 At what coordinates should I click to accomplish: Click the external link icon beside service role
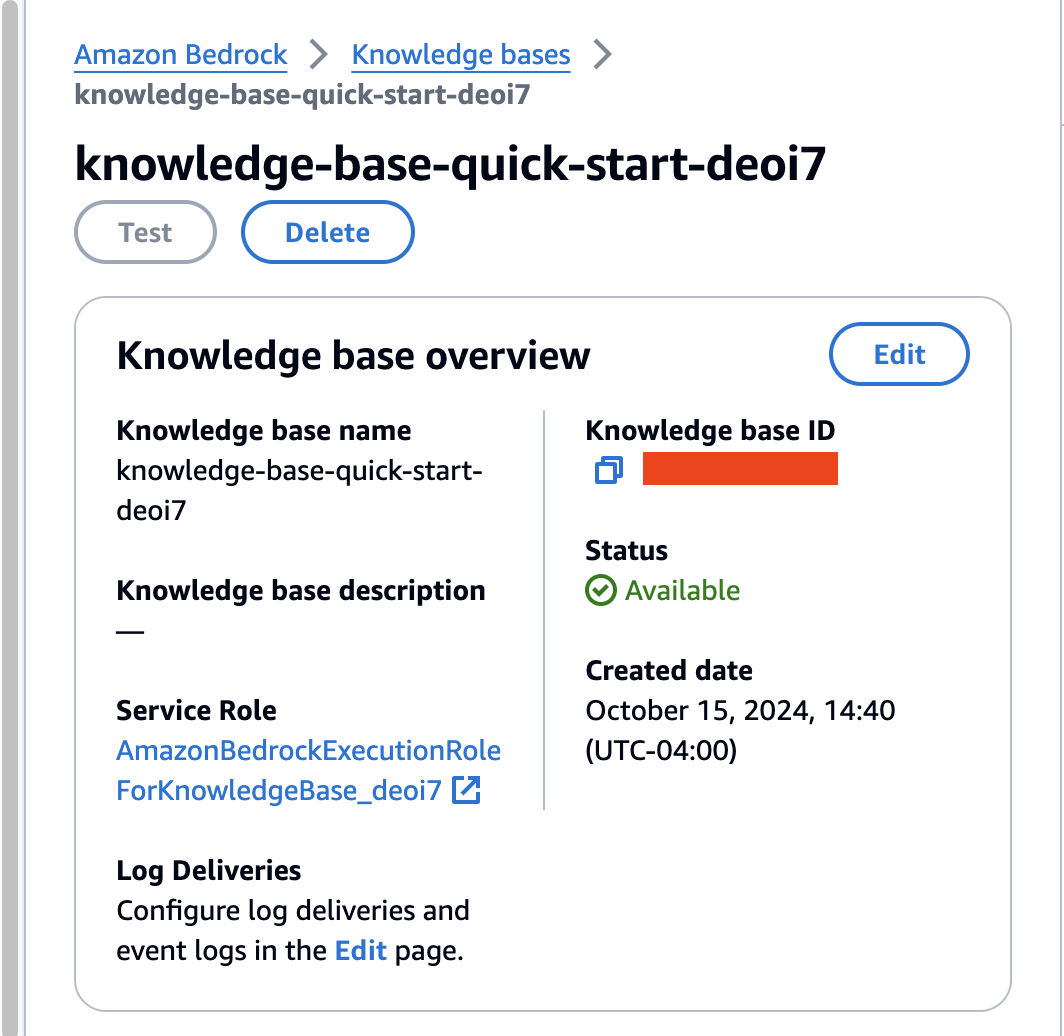(466, 791)
